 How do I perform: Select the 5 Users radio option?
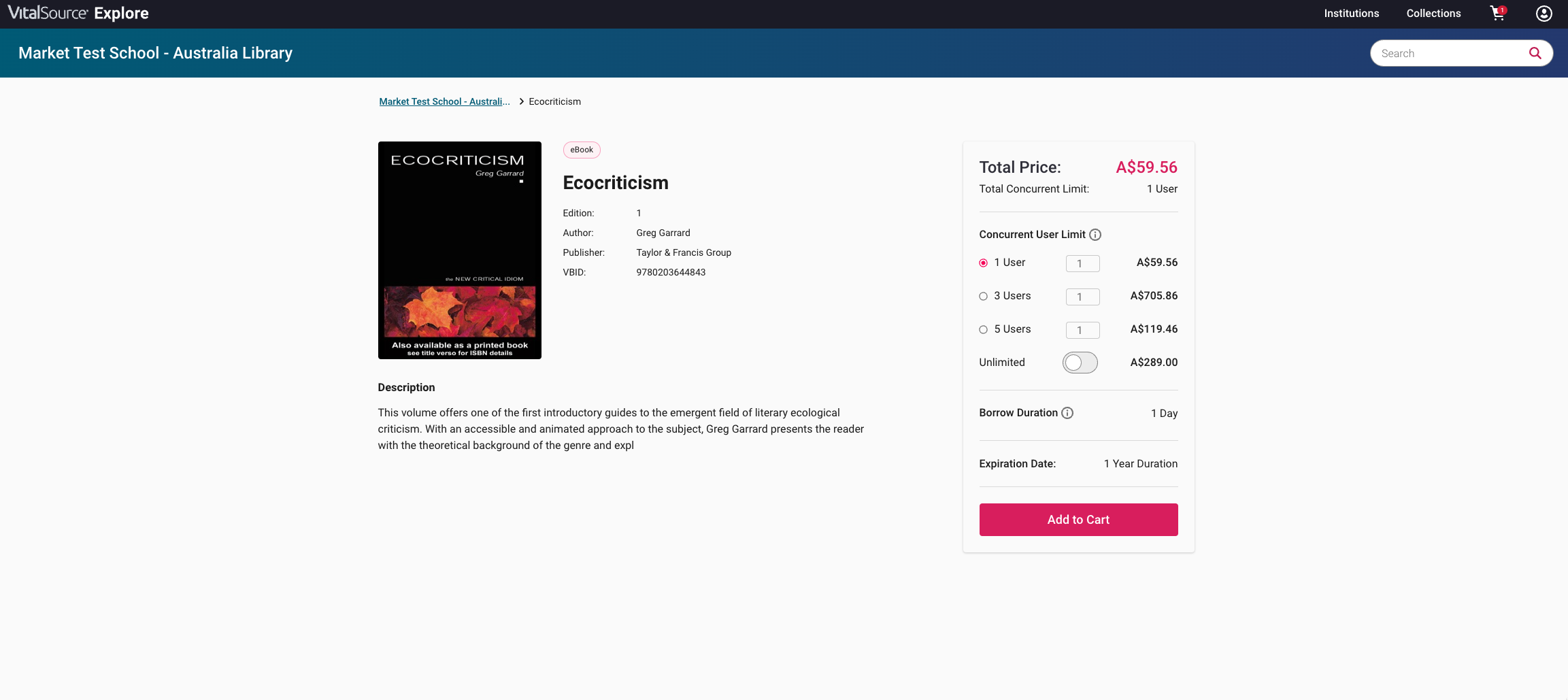pos(983,329)
